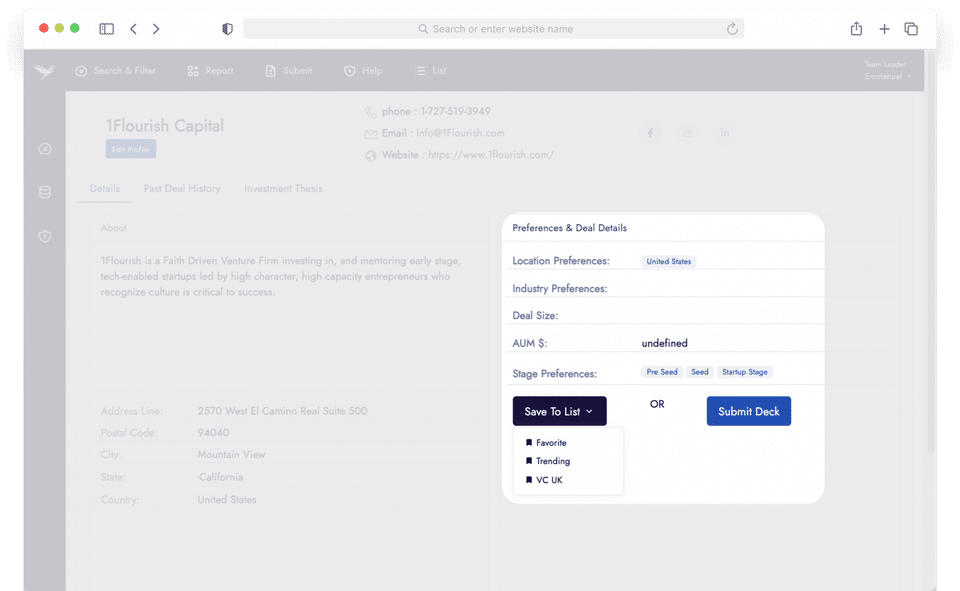Select the envelope icon beside Email
This screenshot has height=591, width=960.
pyautogui.click(x=370, y=134)
